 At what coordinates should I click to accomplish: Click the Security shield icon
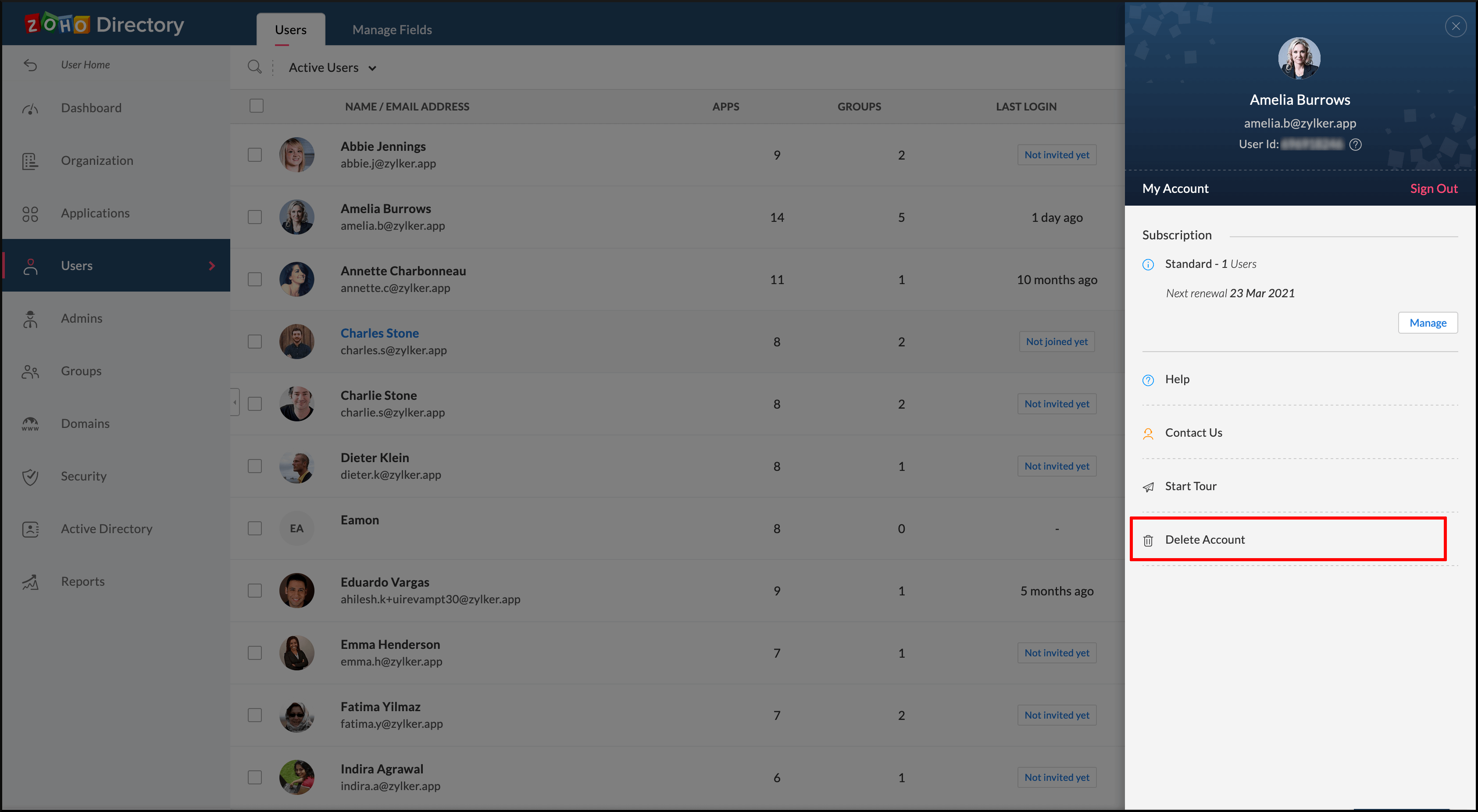[x=30, y=477]
